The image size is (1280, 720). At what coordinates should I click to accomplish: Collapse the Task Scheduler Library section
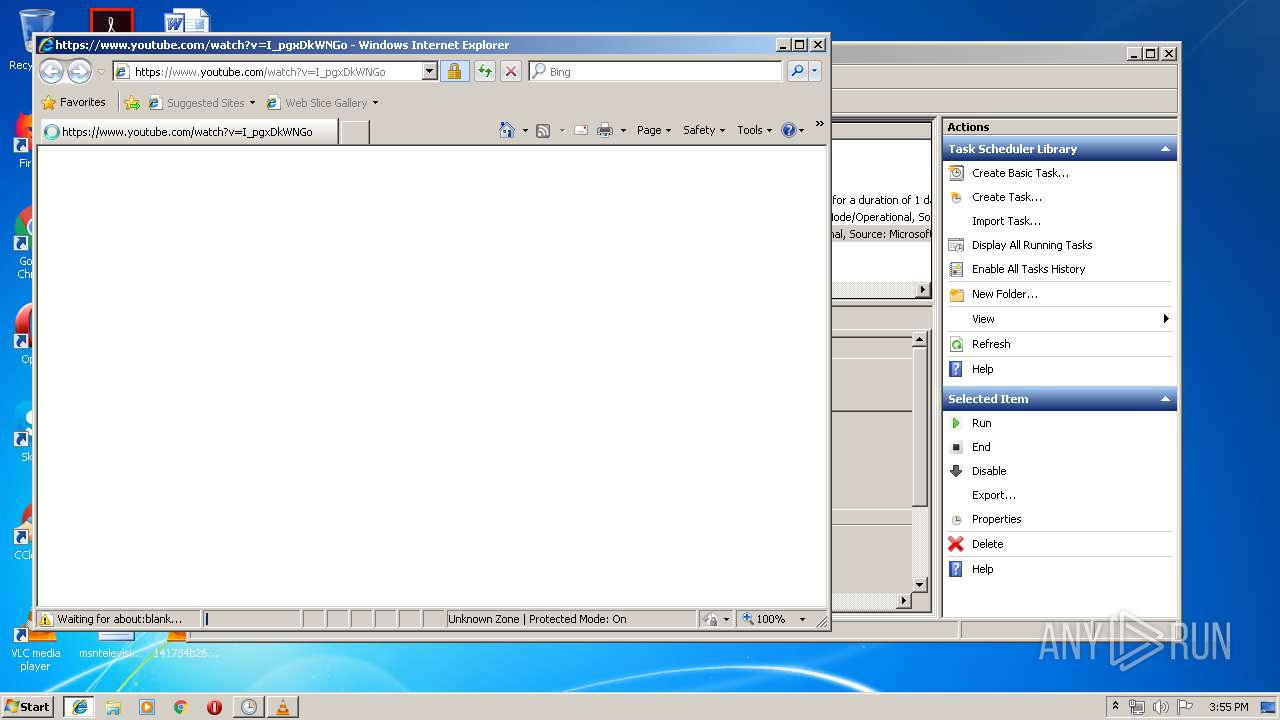coord(1165,149)
